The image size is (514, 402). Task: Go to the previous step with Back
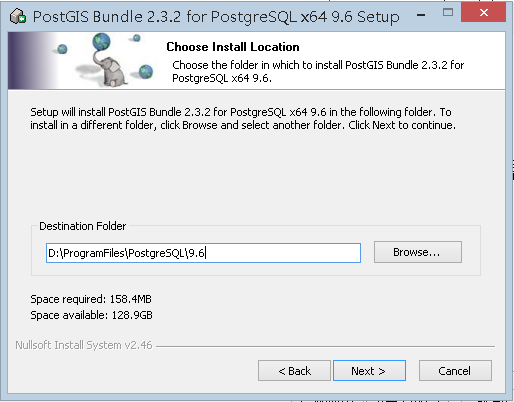pyautogui.click(x=294, y=370)
